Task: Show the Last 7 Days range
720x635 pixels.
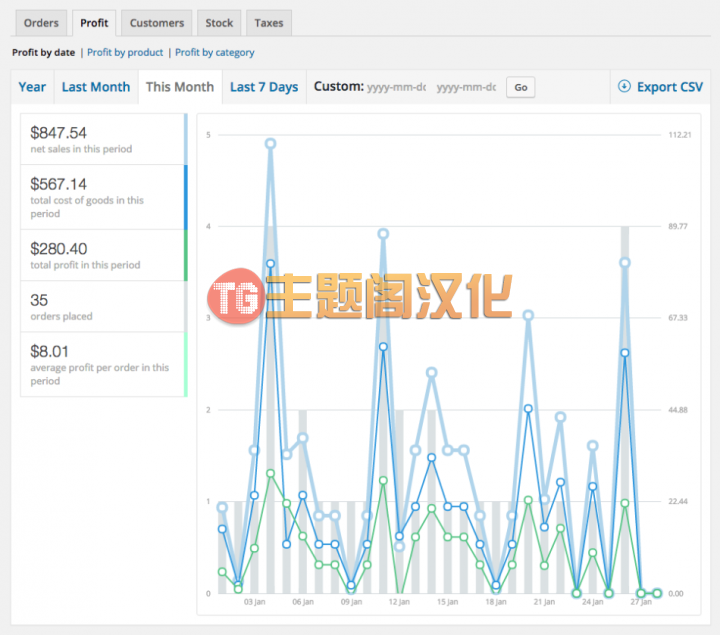Action: [x=264, y=87]
